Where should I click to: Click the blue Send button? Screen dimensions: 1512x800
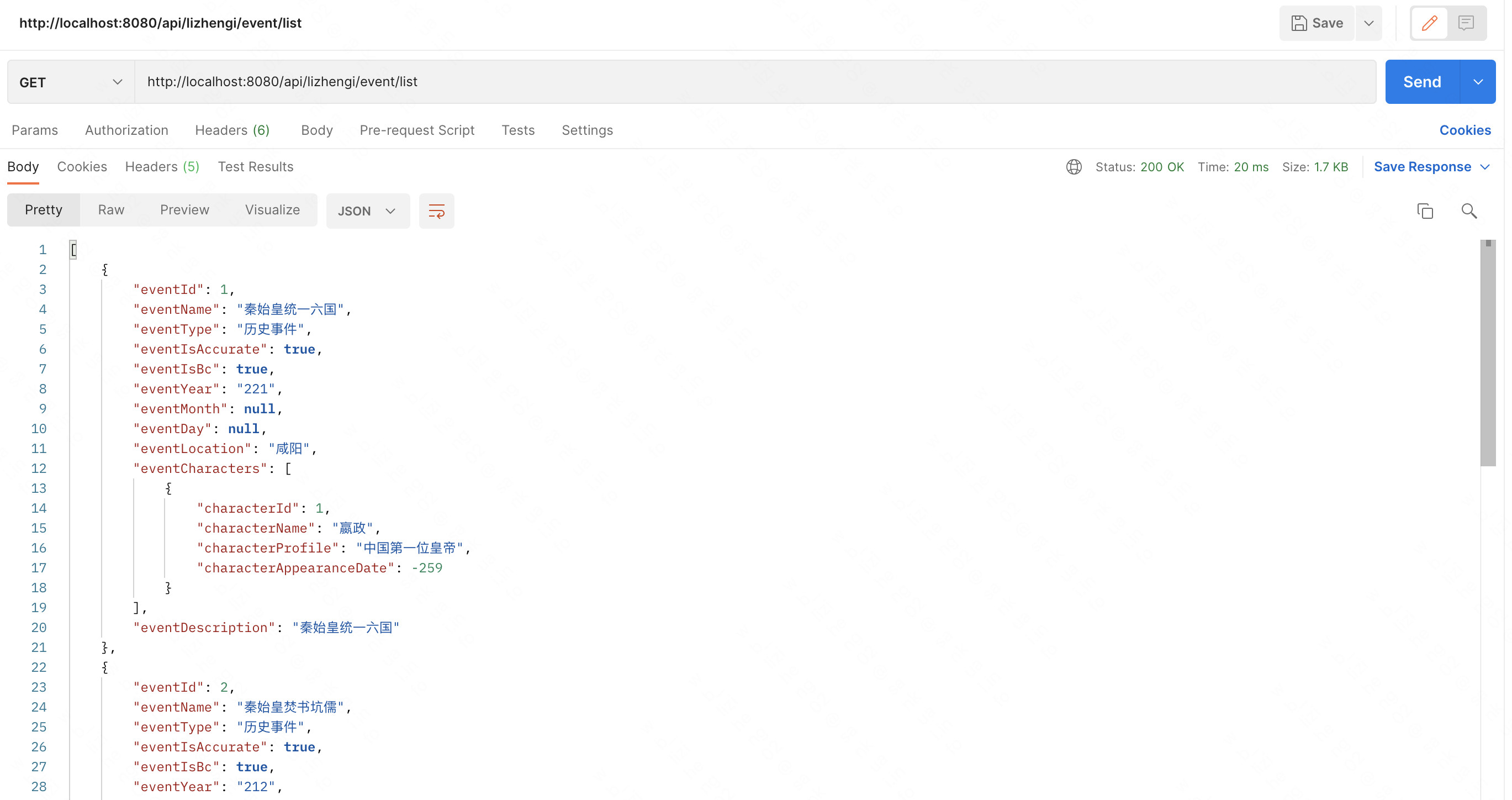[1421, 82]
